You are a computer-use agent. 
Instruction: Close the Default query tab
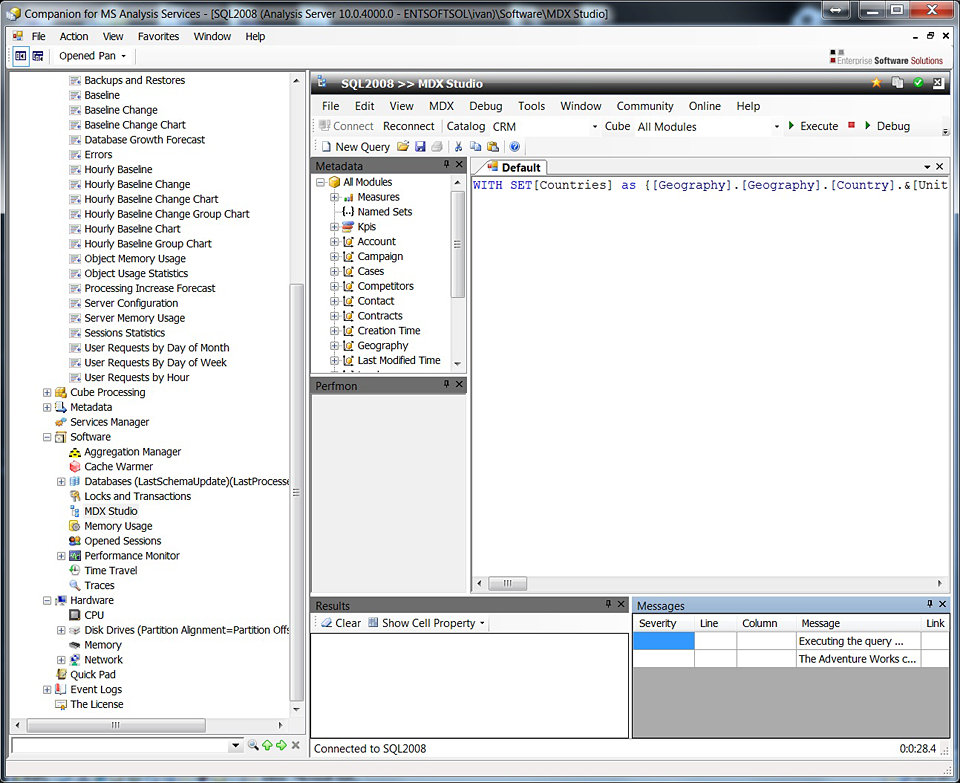[x=939, y=167]
